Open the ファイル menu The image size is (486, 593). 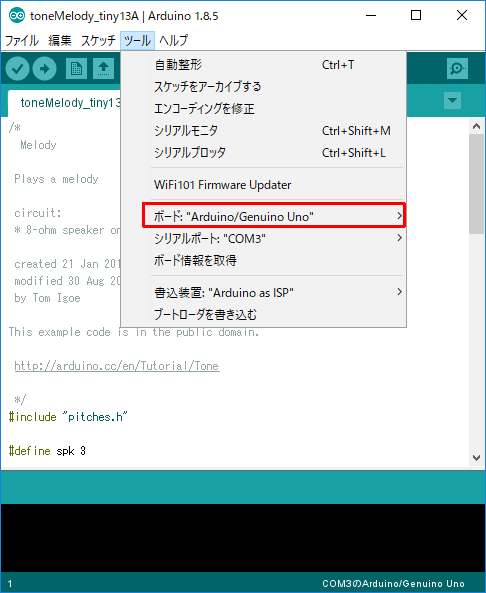click(x=22, y=40)
